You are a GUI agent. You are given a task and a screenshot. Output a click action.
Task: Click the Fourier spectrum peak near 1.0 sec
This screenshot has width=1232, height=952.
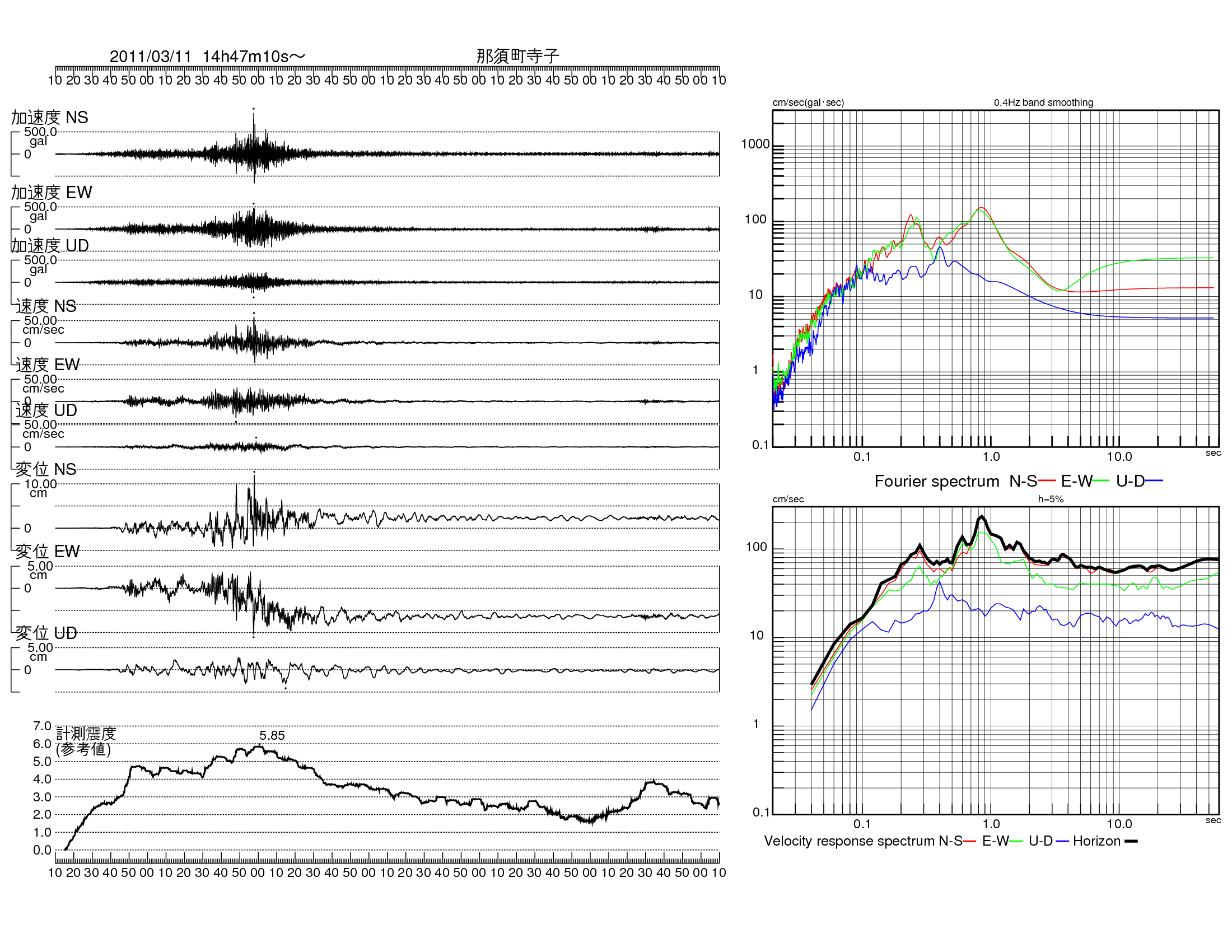coord(981,208)
